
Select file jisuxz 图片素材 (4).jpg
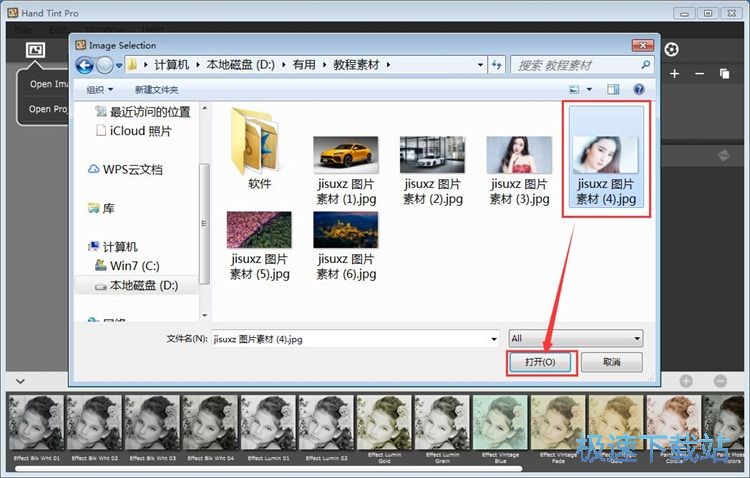(606, 158)
